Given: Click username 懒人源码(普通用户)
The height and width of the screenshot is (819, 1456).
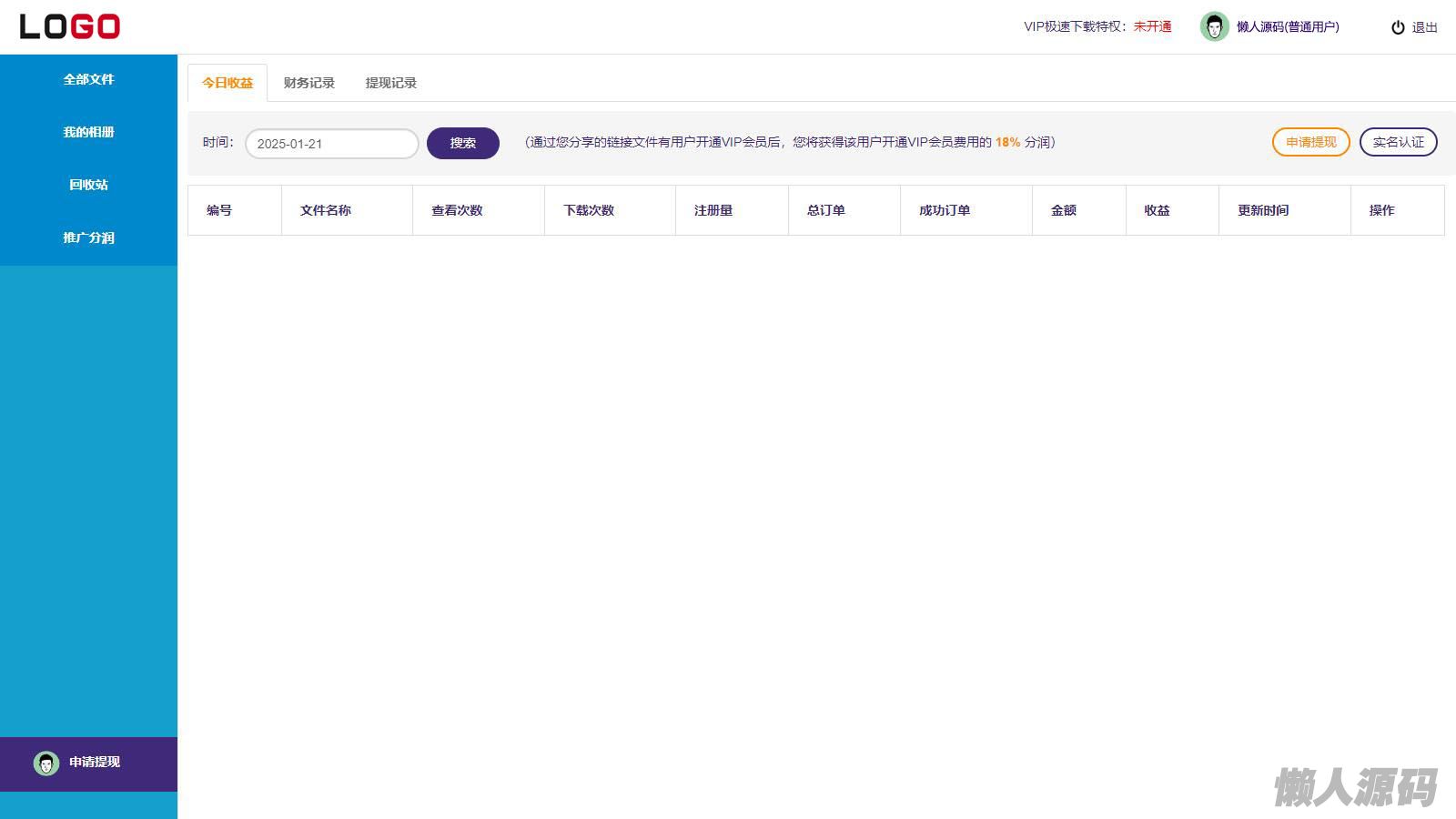Looking at the screenshot, I should (1288, 27).
